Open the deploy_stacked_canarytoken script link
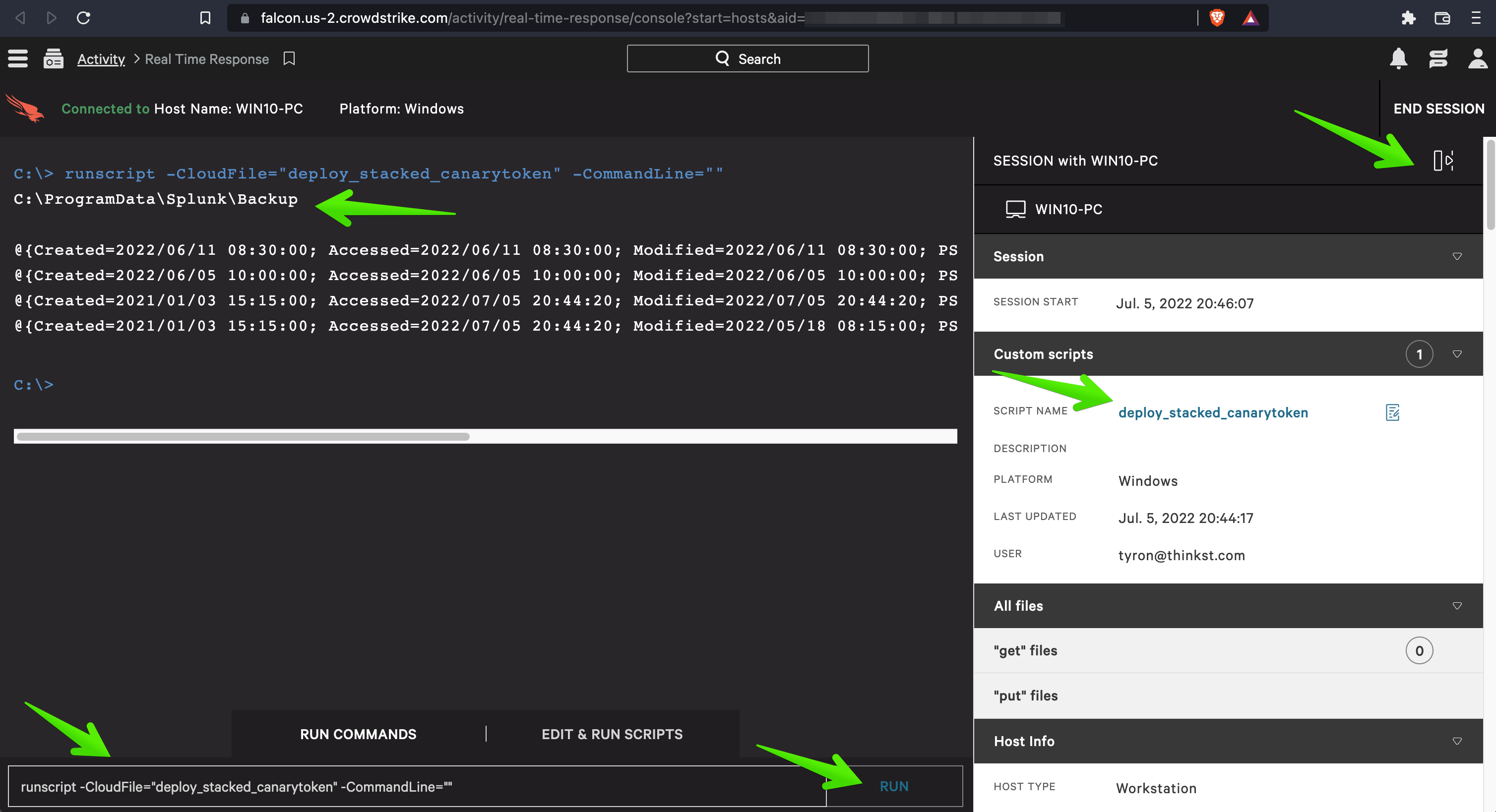The width and height of the screenshot is (1496, 812). [x=1213, y=412]
